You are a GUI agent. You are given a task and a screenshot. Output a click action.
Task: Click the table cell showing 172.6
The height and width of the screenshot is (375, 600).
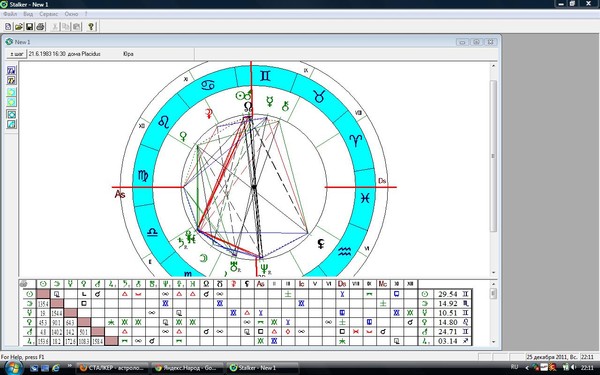pyautogui.click(x=71, y=341)
